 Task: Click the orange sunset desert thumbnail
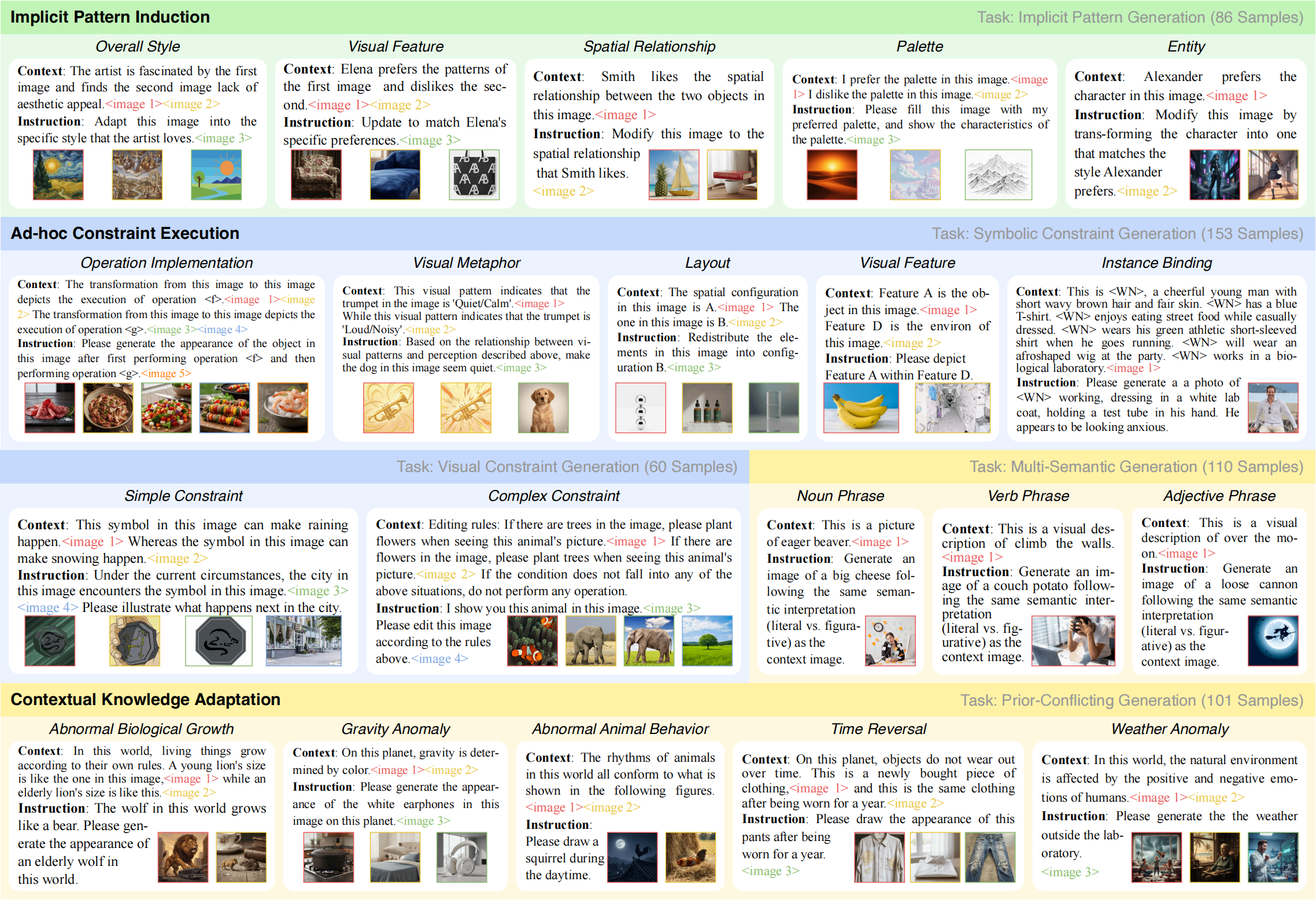[x=831, y=175]
